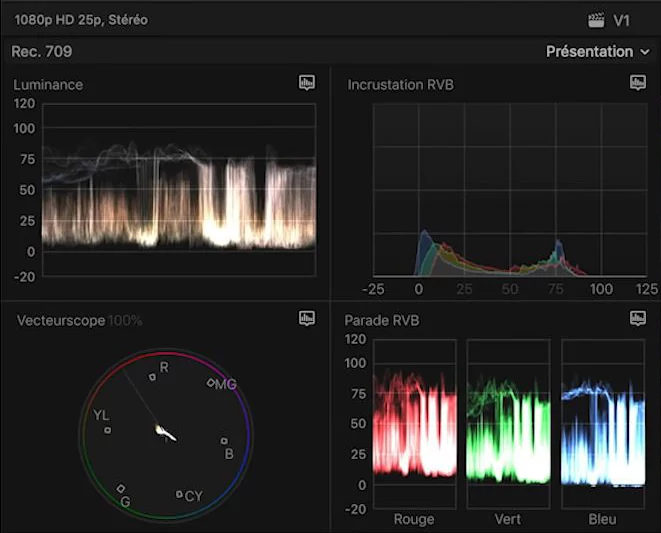This screenshot has width=661, height=533.
Task: Click the -25 mark on the histogram axis
Action: pos(373,289)
